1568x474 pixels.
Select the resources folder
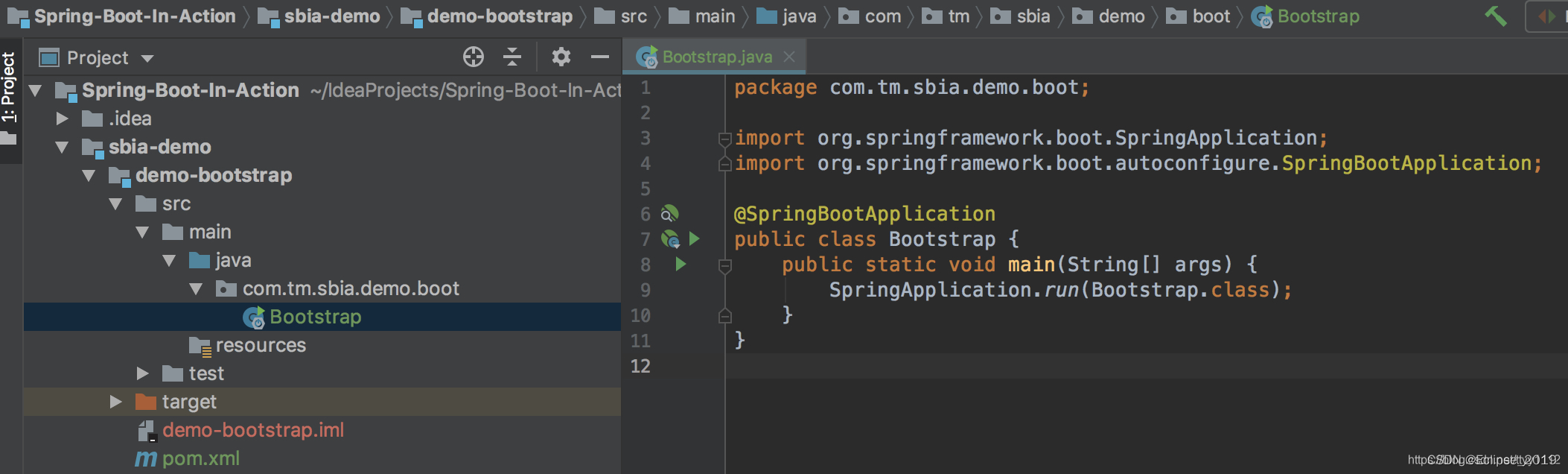click(x=322, y=345)
